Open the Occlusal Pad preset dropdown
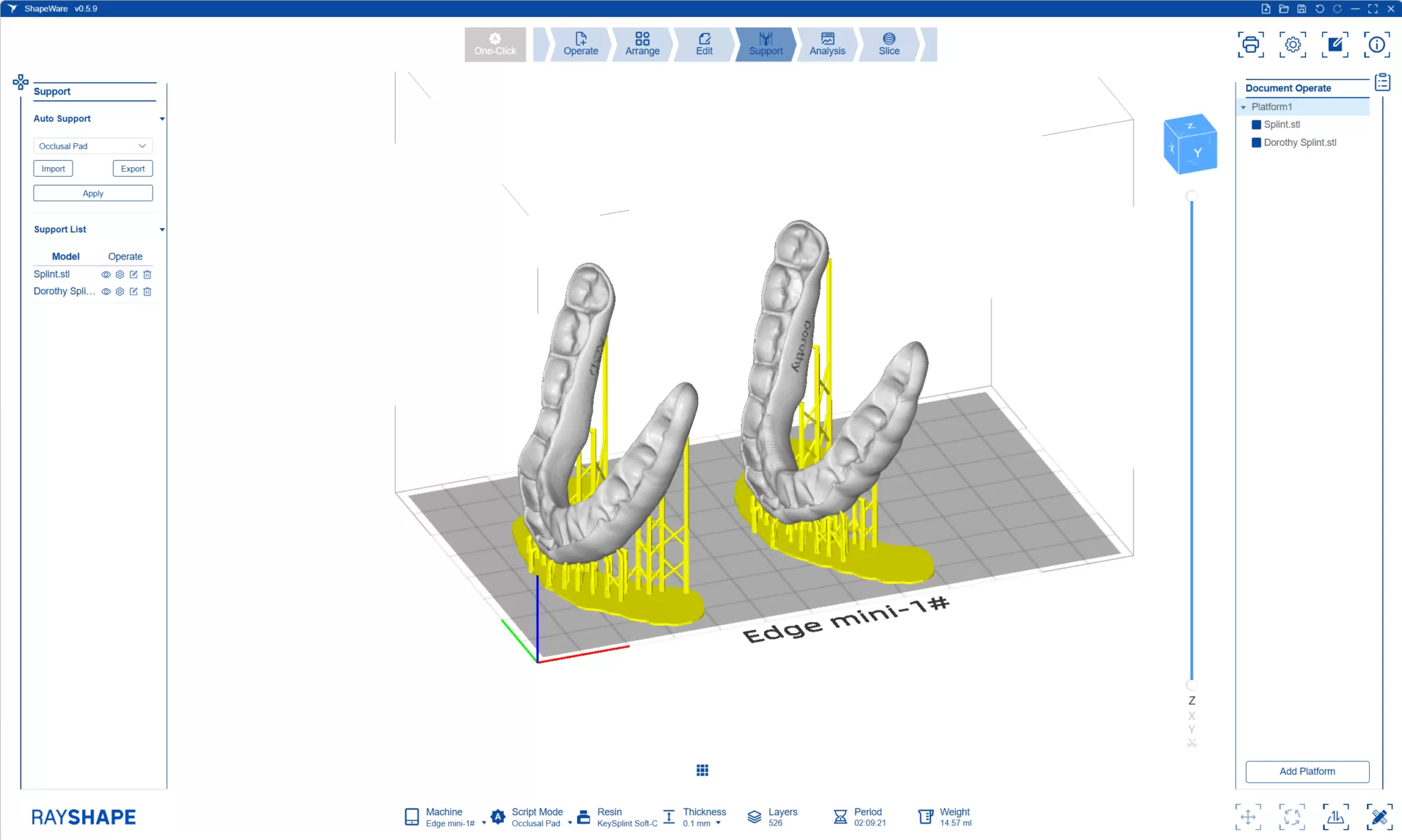Screen dimensions: 1402x840 click(x=92, y=146)
